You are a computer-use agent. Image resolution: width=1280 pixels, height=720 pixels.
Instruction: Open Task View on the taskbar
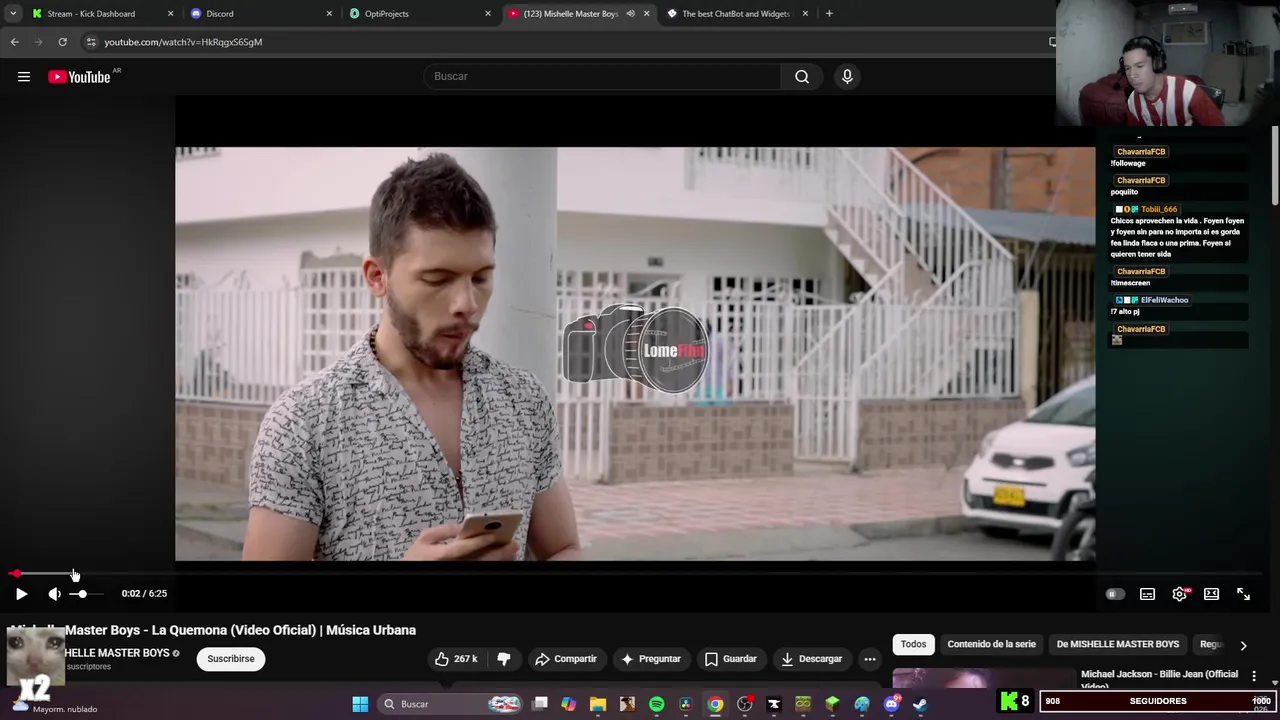pos(540,704)
